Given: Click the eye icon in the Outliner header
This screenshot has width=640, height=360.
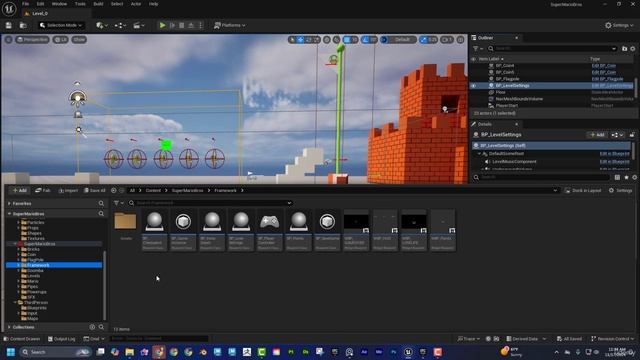Looking at the screenshot, I should (x=473, y=59).
